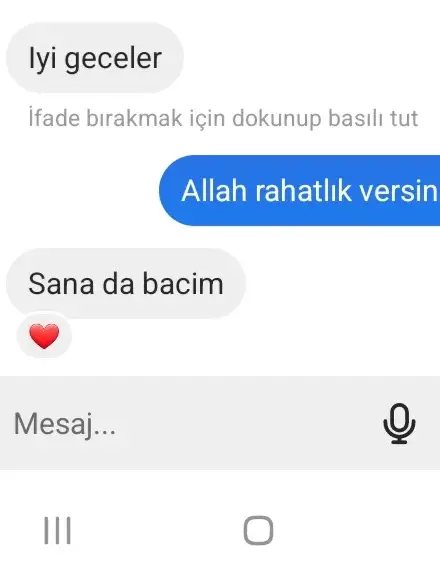The image size is (440, 575).
Task: Open the recent apps navigation button
Action: point(58,530)
